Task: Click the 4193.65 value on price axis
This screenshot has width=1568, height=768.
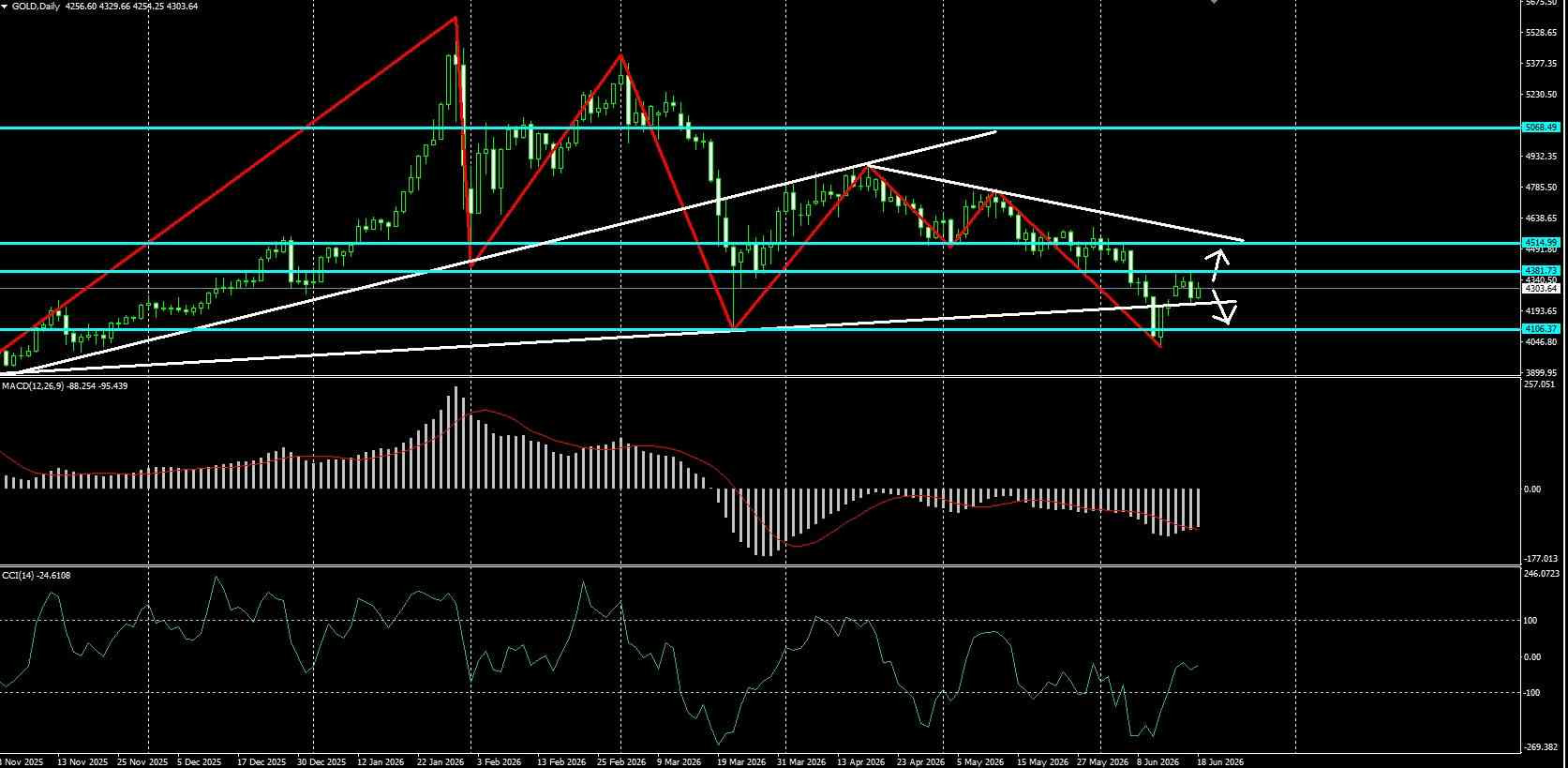Action: tap(1542, 310)
